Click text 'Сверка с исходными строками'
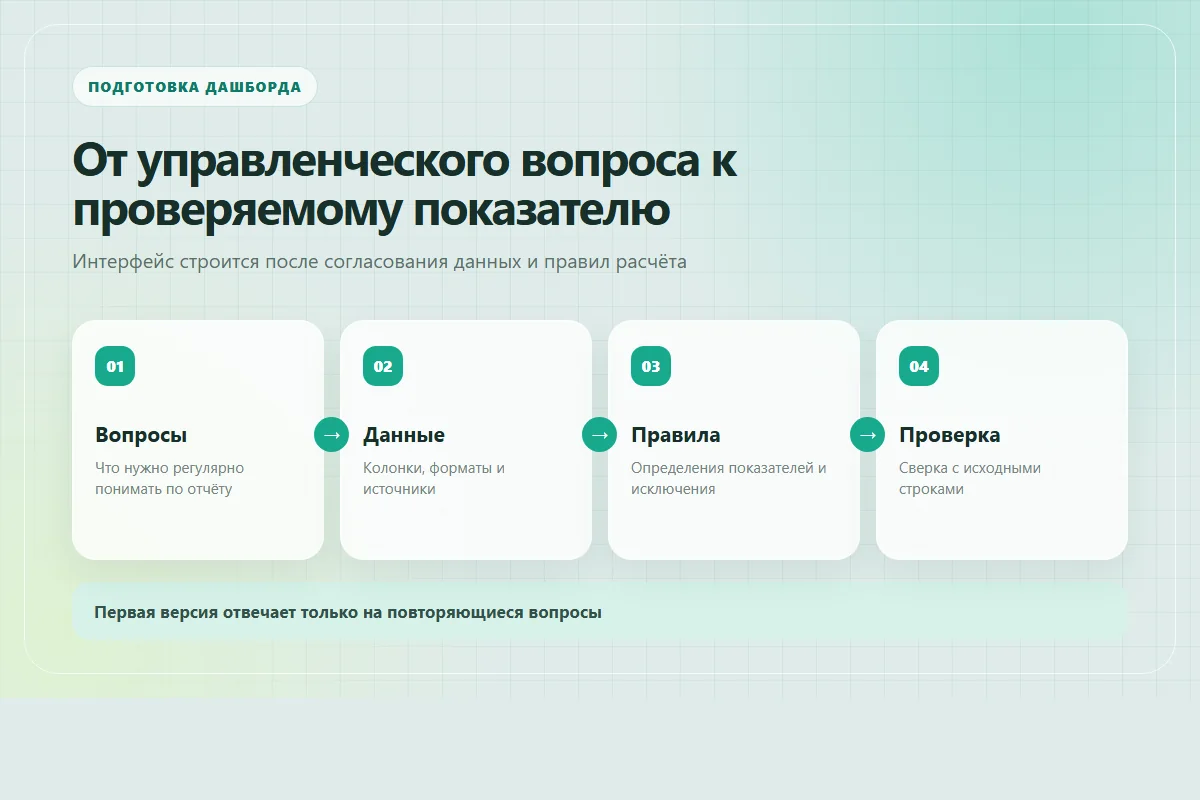1200x800 pixels. pos(970,478)
